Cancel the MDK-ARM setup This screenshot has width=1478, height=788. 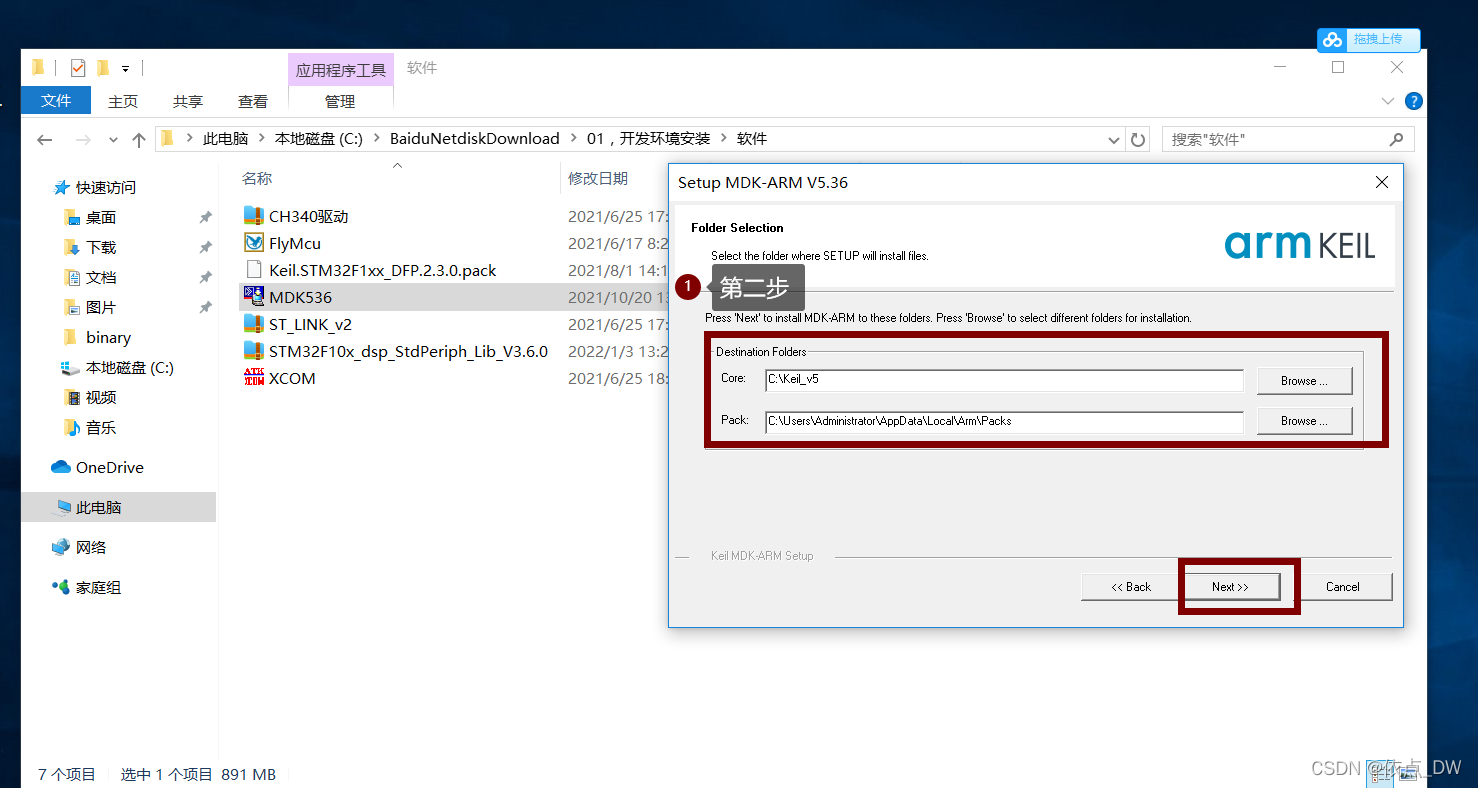[1342, 587]
